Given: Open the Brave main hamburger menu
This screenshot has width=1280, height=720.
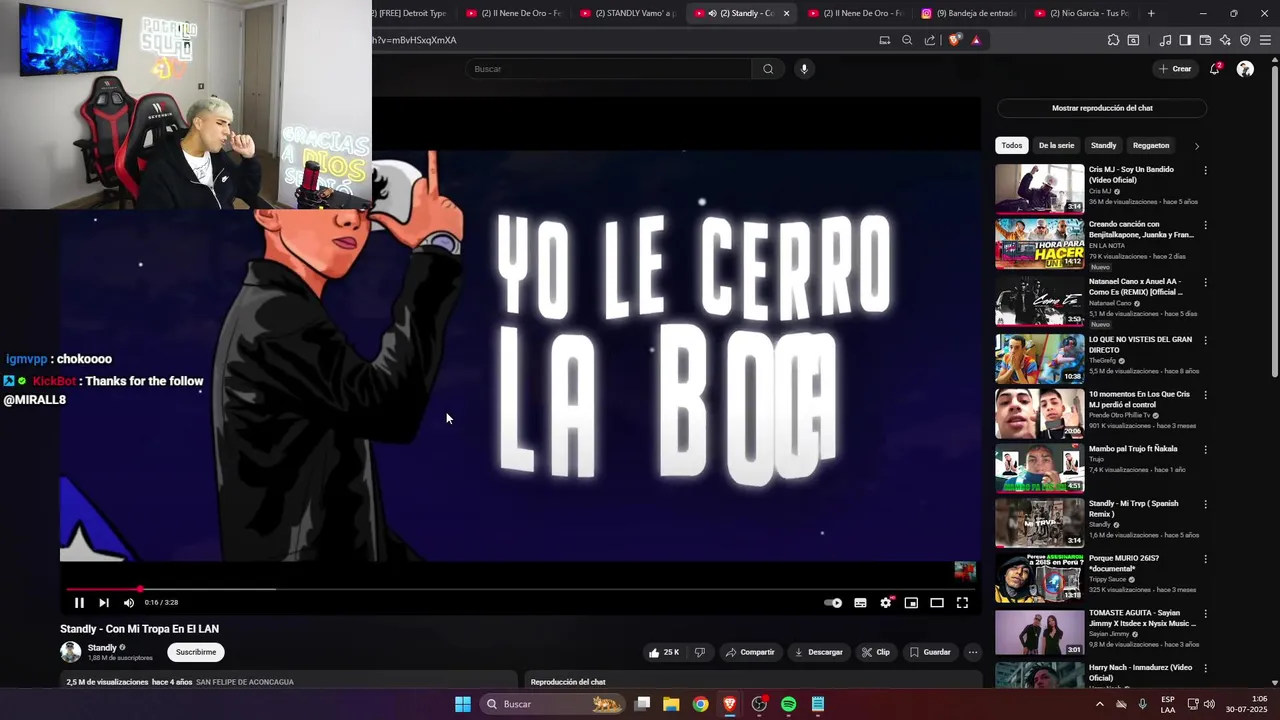Looking at the screenshot, I should click(1265, 40).
